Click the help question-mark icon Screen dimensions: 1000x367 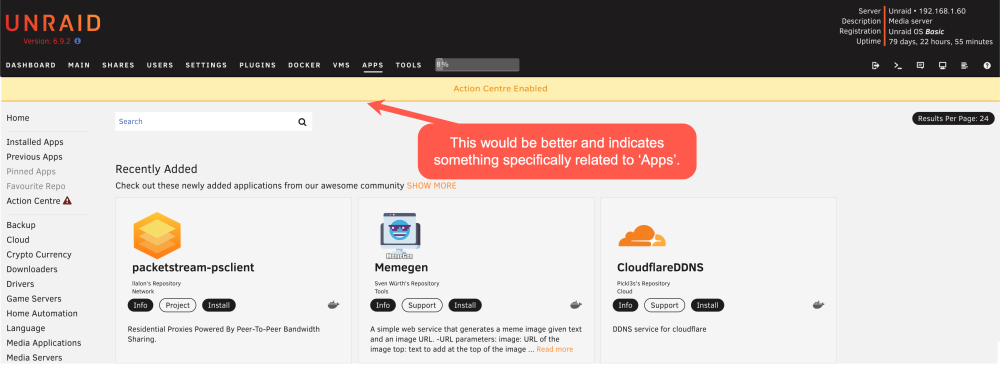point(987,65)
